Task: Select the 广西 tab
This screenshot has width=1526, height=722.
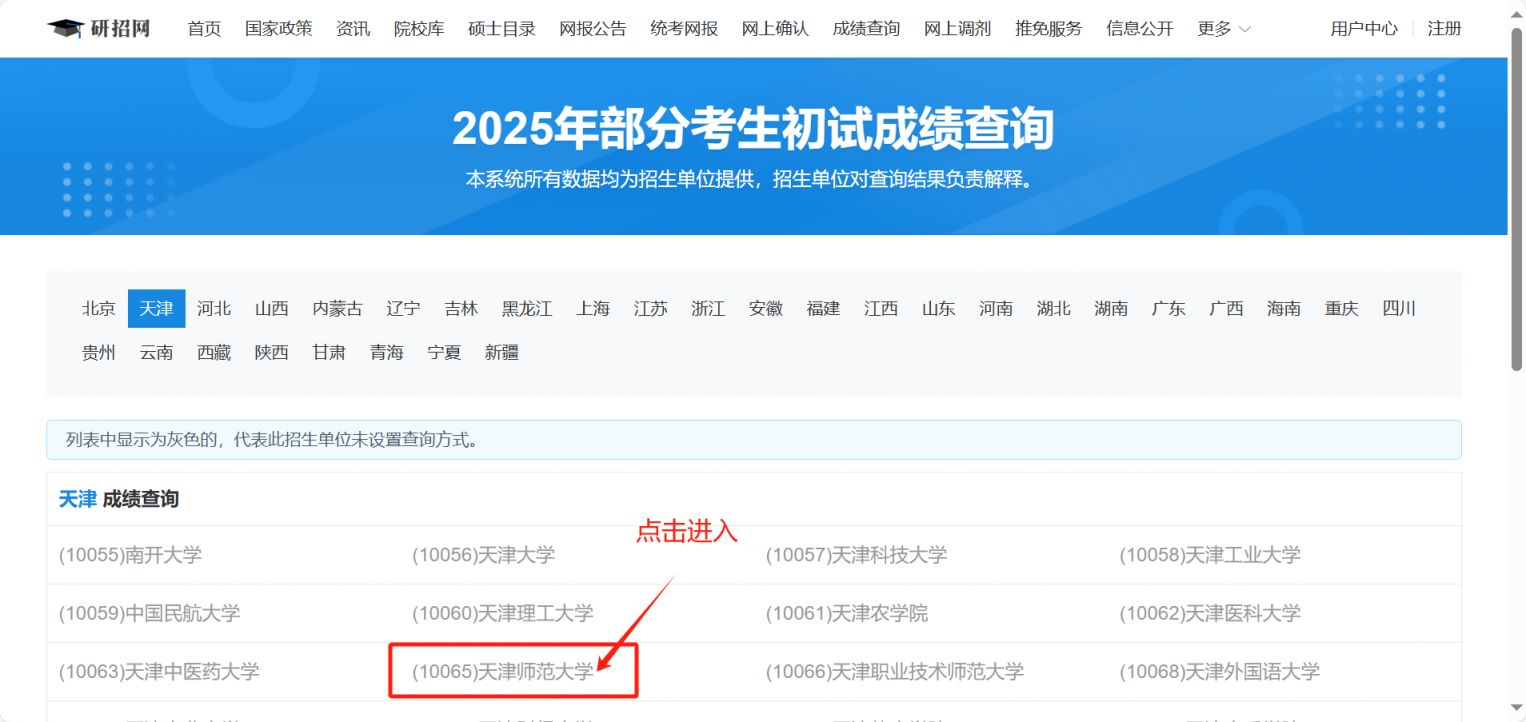Action: [1226, 309]
